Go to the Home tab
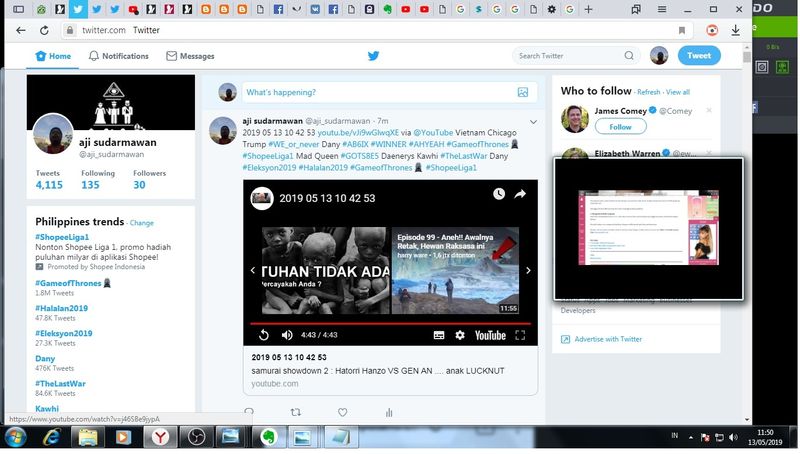 pos(53,56)
